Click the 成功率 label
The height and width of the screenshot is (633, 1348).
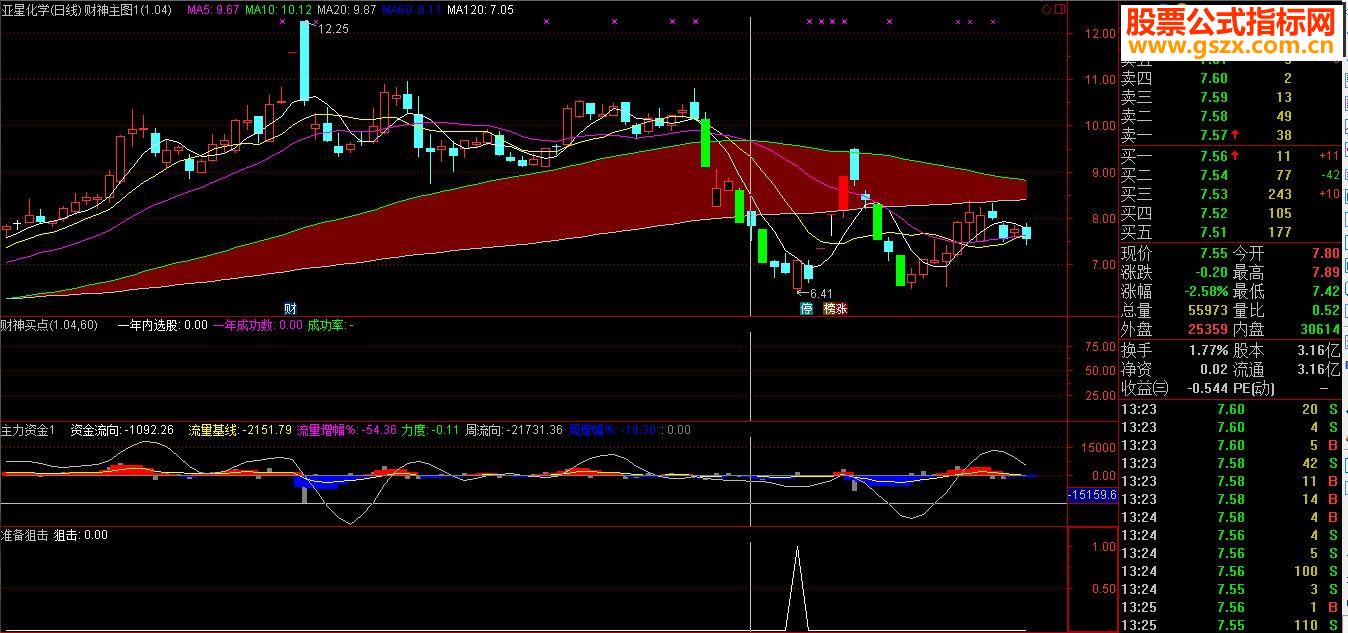pyautogui.click(x=326, y=325)
